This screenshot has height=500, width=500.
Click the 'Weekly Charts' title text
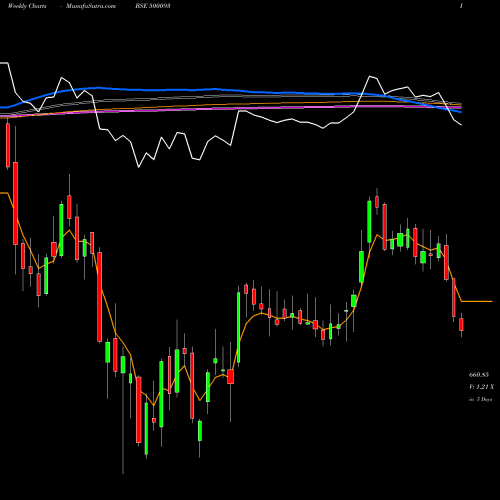27,6
